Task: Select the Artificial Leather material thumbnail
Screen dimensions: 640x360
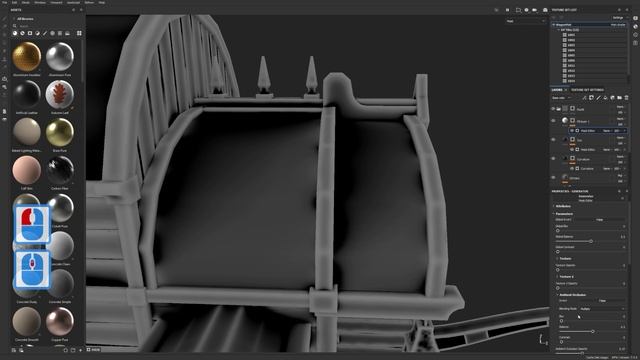Action: [27, 95]
